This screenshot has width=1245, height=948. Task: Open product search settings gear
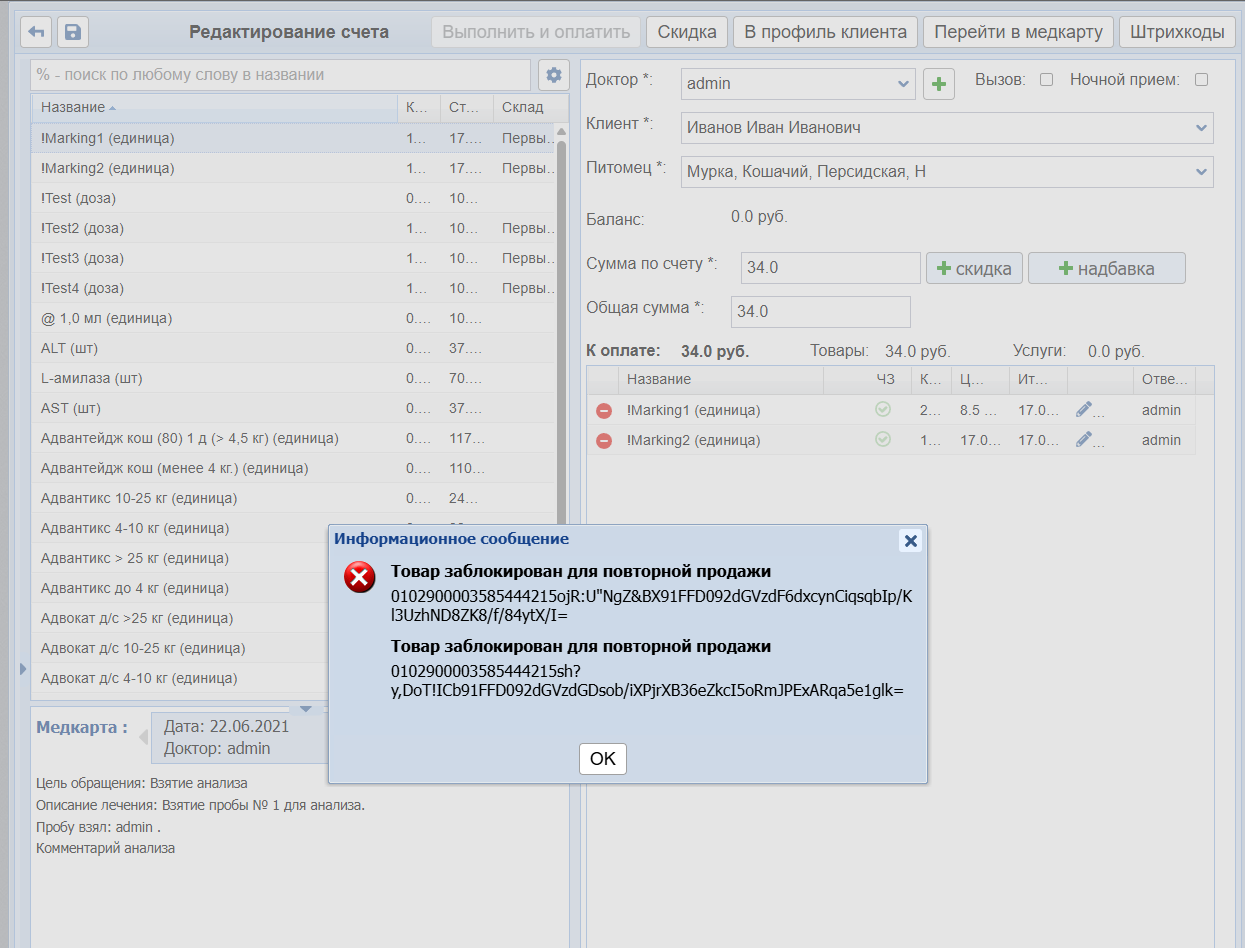tap(553, 75)
